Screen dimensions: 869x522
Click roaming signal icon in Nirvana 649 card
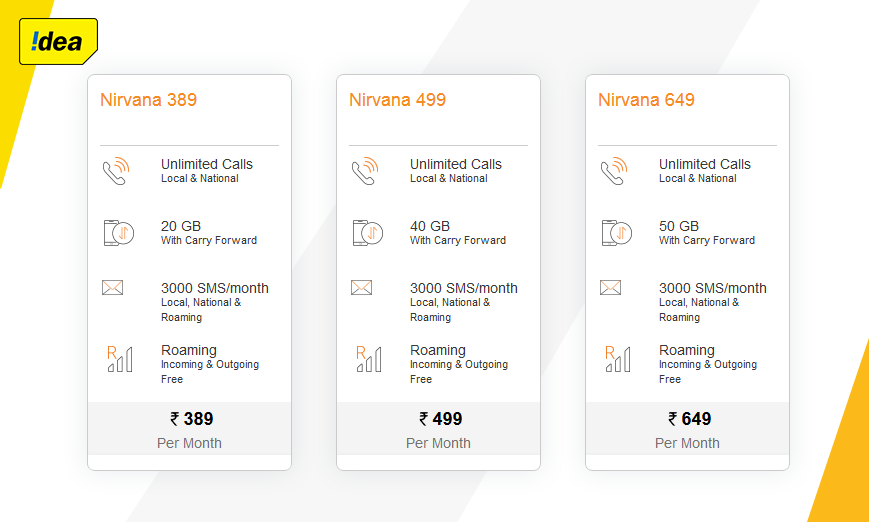(x=617, y=359)
